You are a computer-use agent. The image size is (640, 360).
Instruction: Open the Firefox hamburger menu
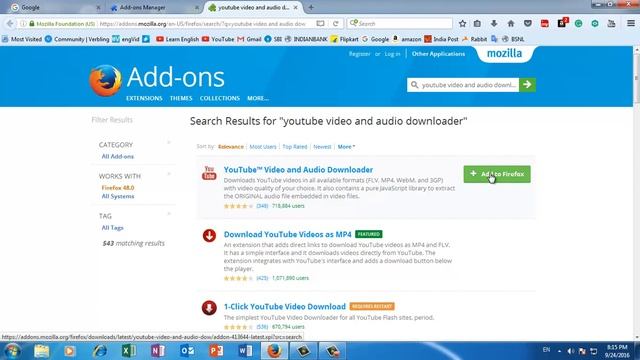click(631, 24)
